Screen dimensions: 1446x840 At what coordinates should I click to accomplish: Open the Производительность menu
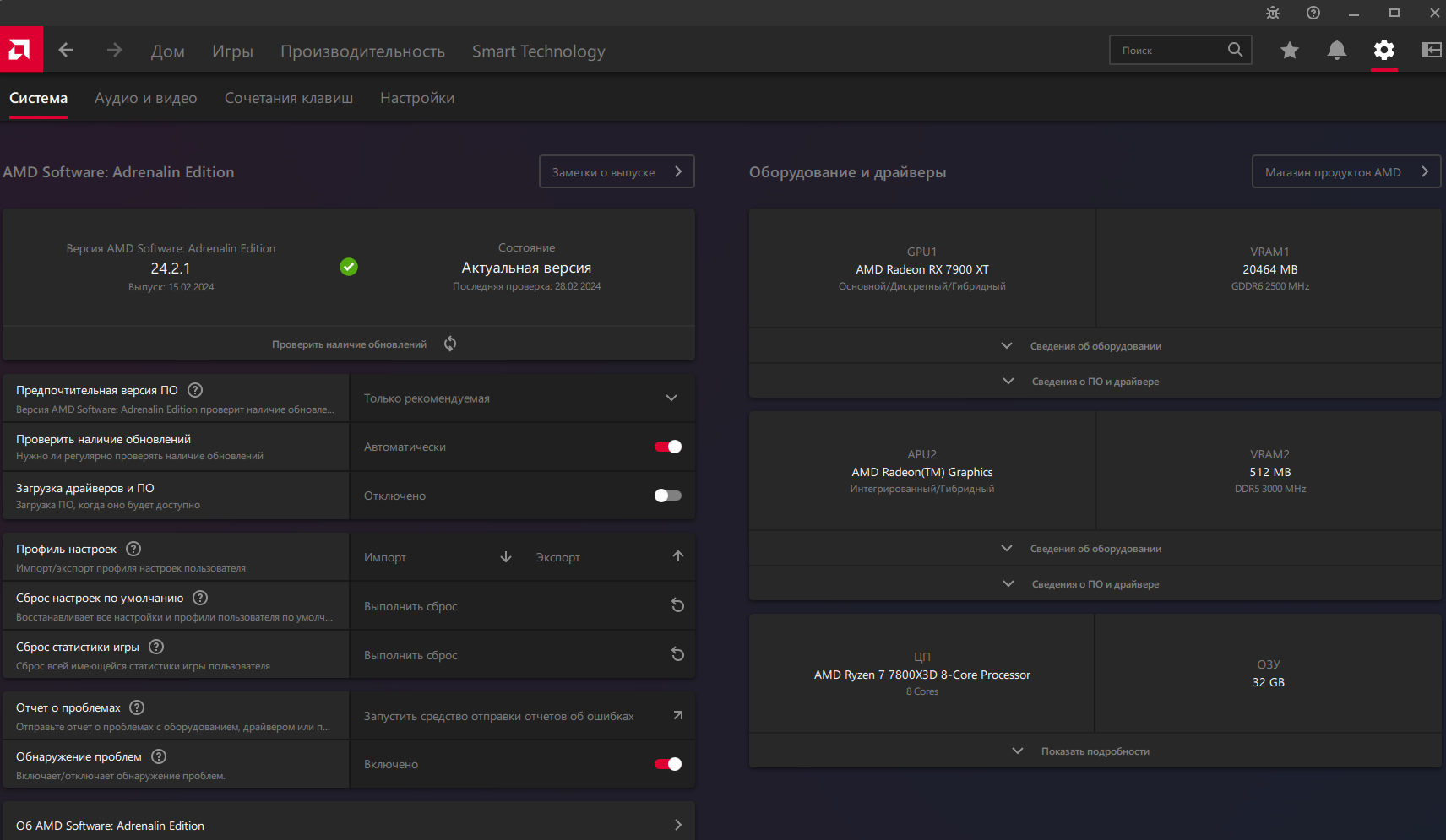click(362, 51)
